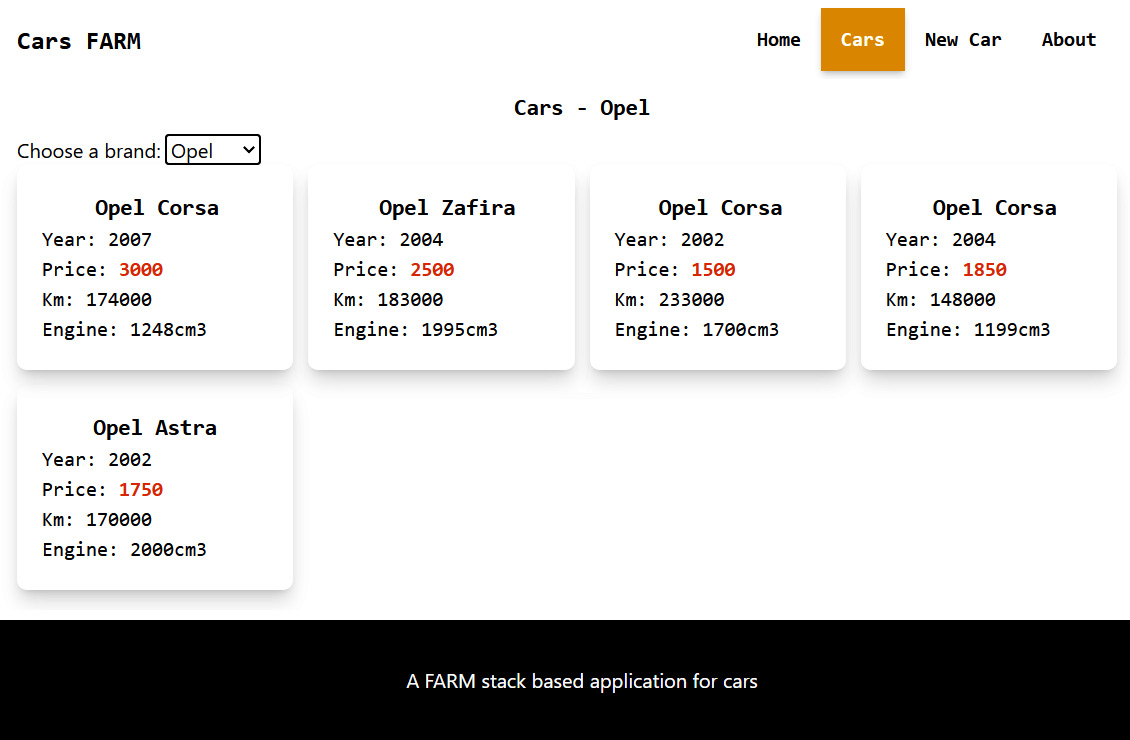Navigate to the Home page
1130x740 pixels.
tap(778, 40)
